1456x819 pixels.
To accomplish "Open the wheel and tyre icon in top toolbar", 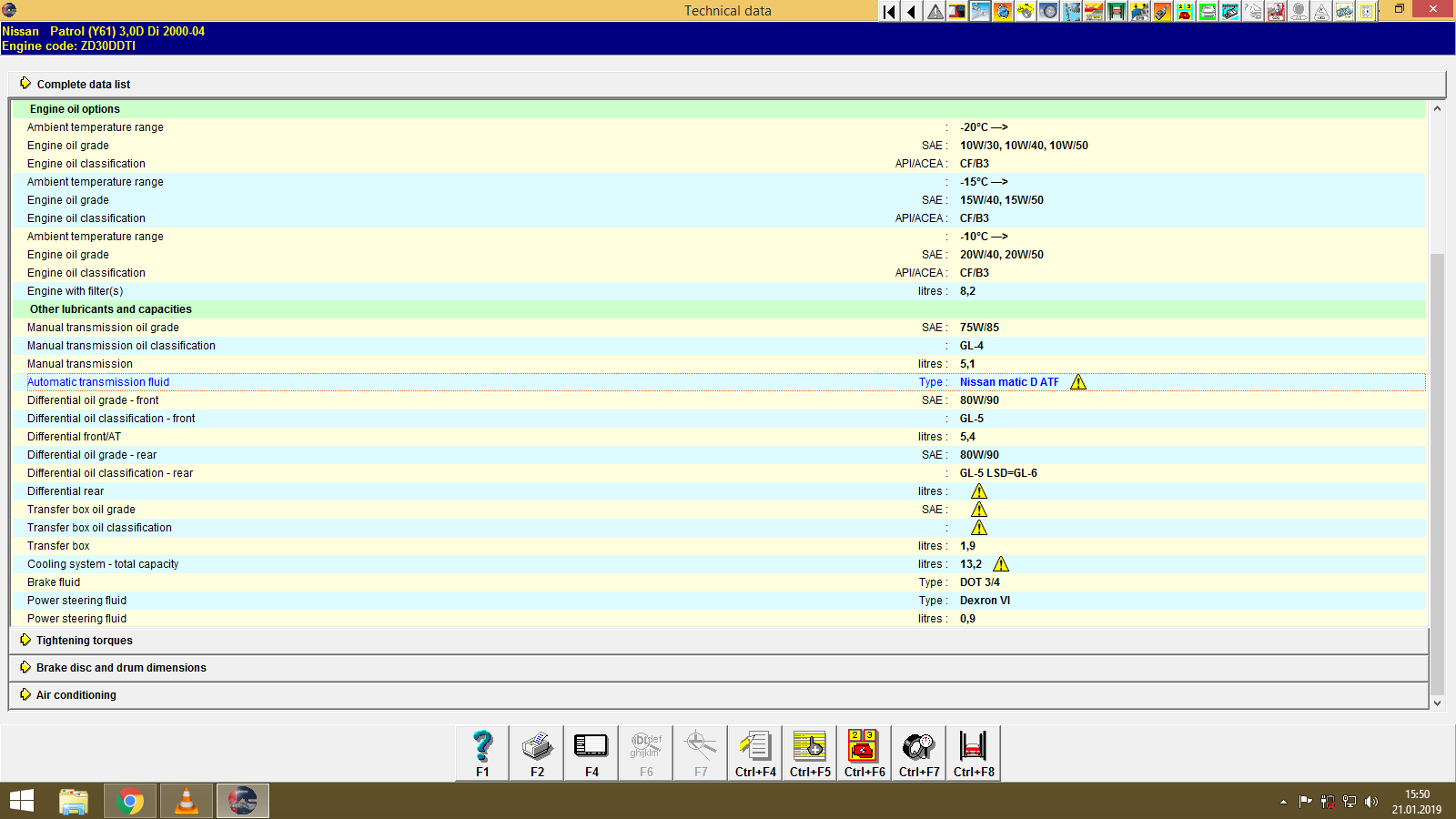I will tap(1049, 12).
